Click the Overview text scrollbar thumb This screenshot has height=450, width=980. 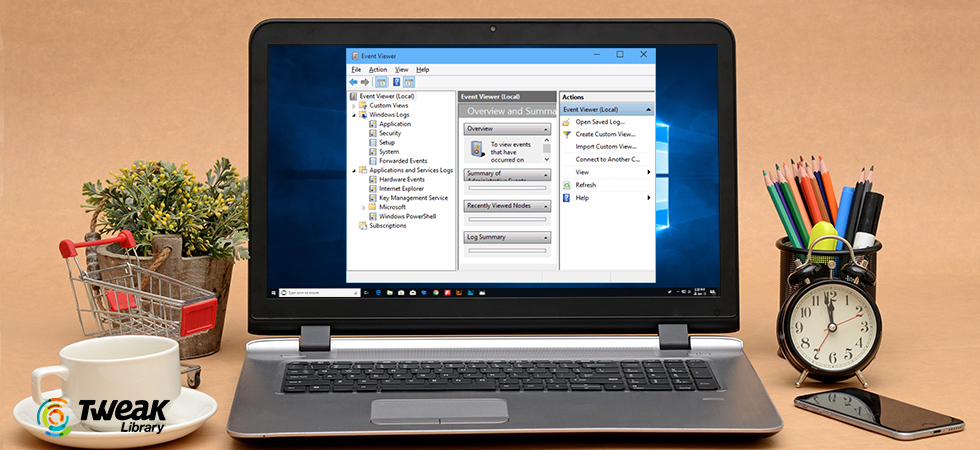tap(547, 149)
